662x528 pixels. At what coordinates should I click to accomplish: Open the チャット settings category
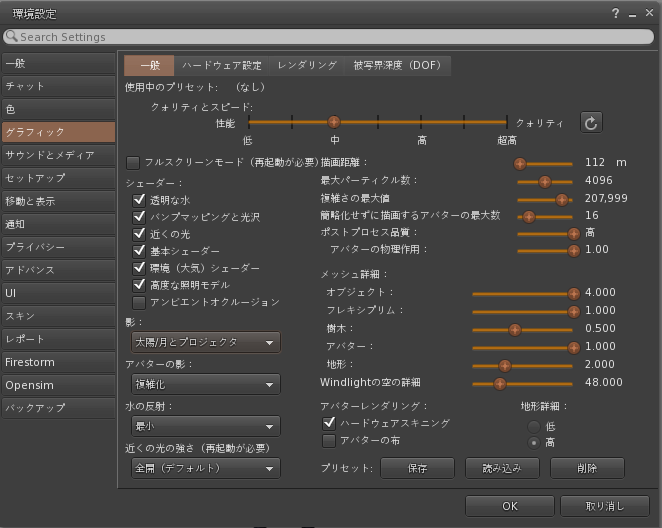58,86
